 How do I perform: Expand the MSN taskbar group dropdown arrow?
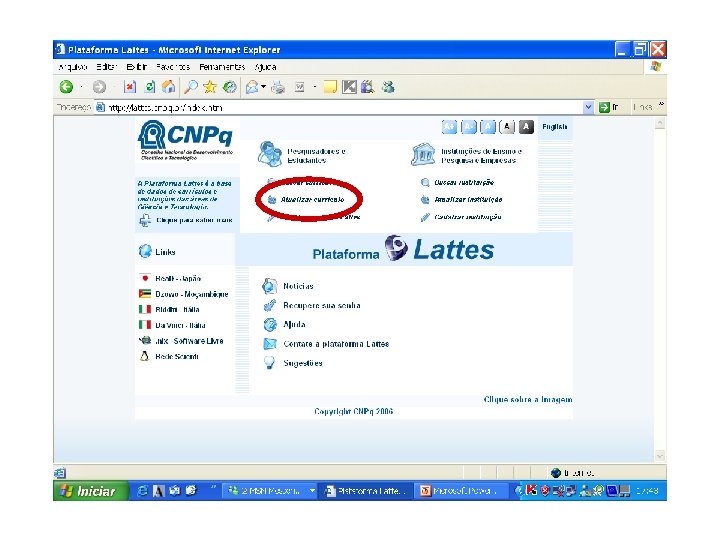click(312, 491)
